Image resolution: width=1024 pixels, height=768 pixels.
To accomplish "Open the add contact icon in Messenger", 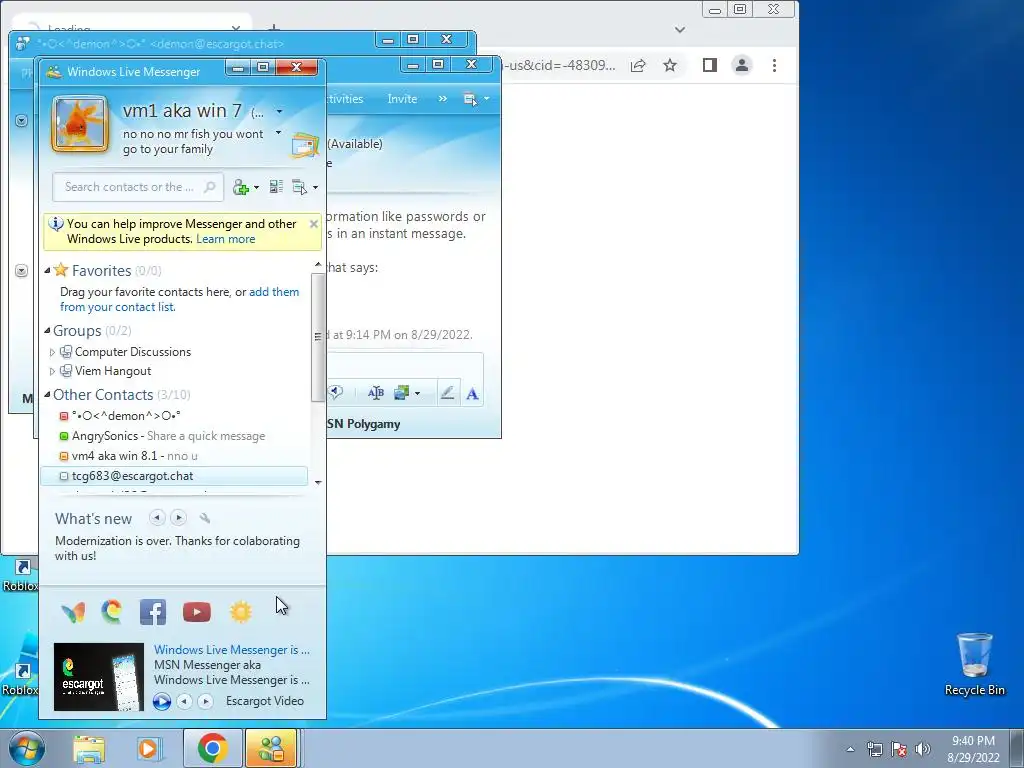I will (x=241, y=187).
